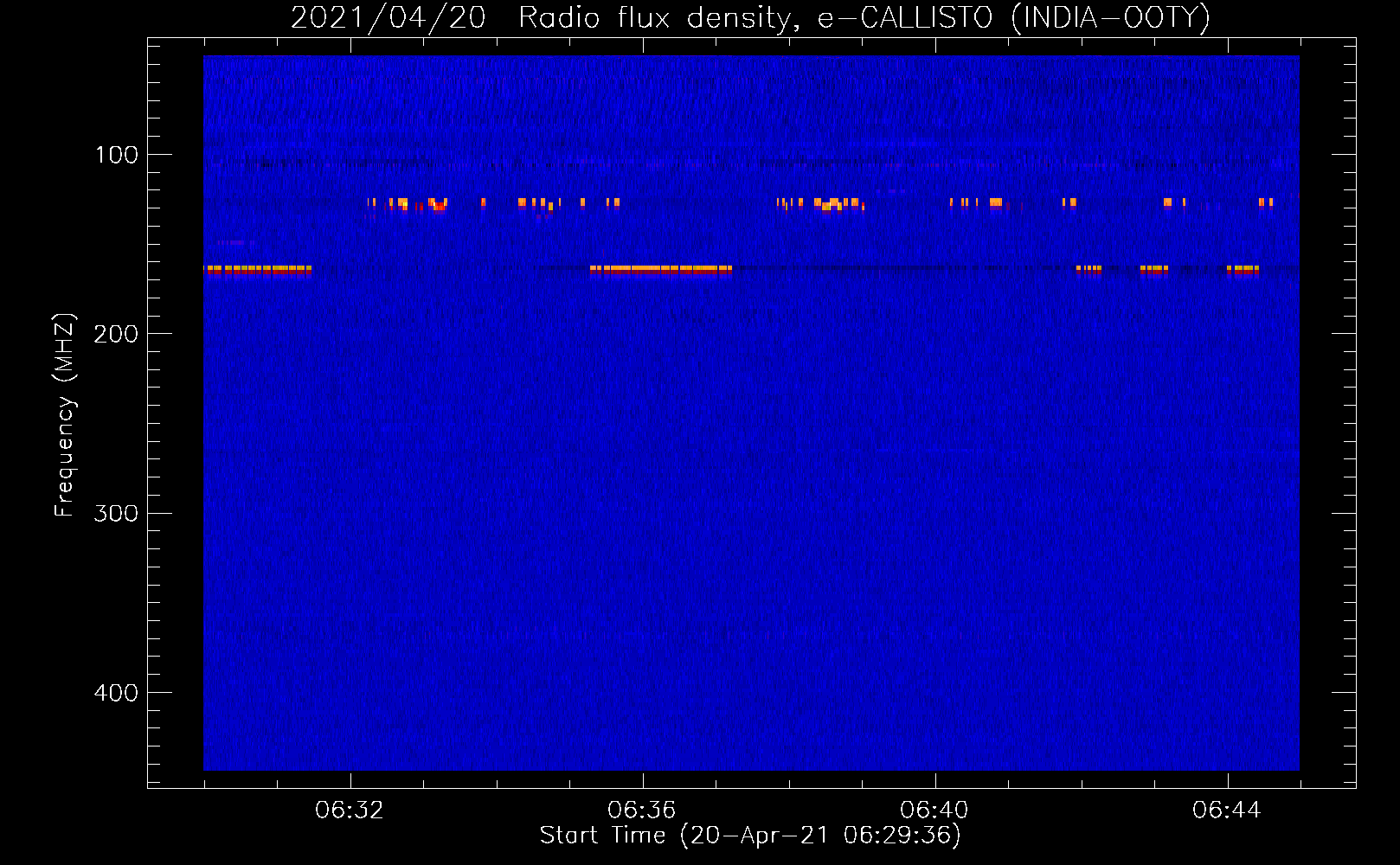Click the 400 frequency tick label
The image size is (1400, 865).
tap(116, 693)
